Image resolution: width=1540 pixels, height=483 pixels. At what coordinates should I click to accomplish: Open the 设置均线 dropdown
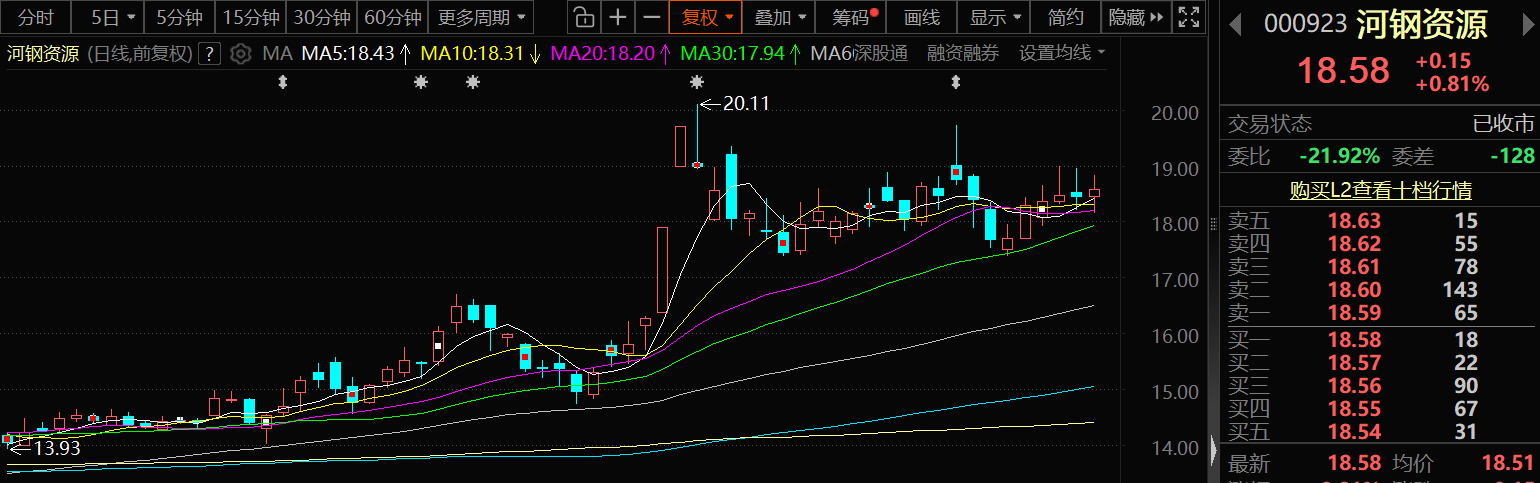(1062, 54)
